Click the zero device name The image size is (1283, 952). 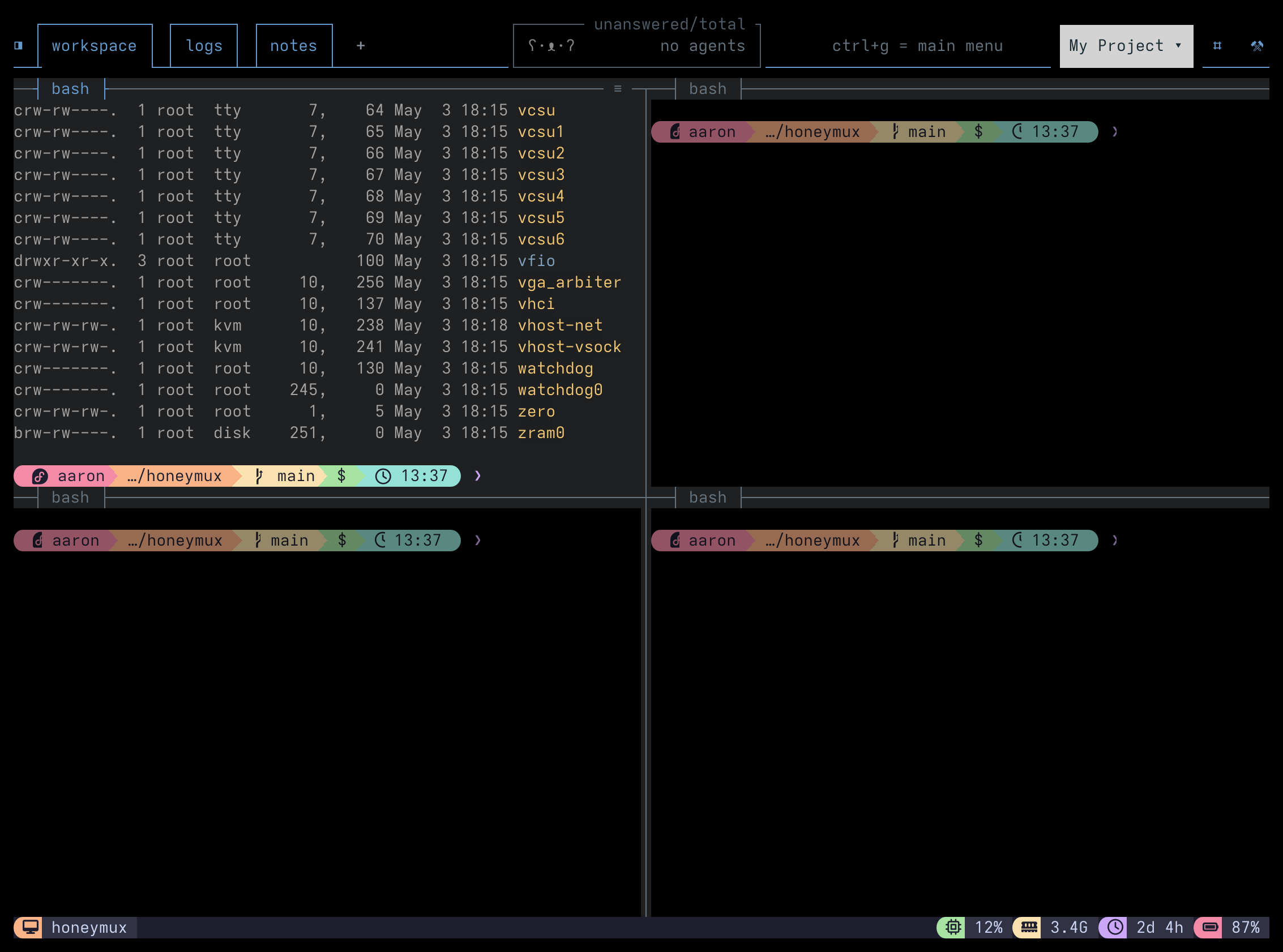point(537,411)
